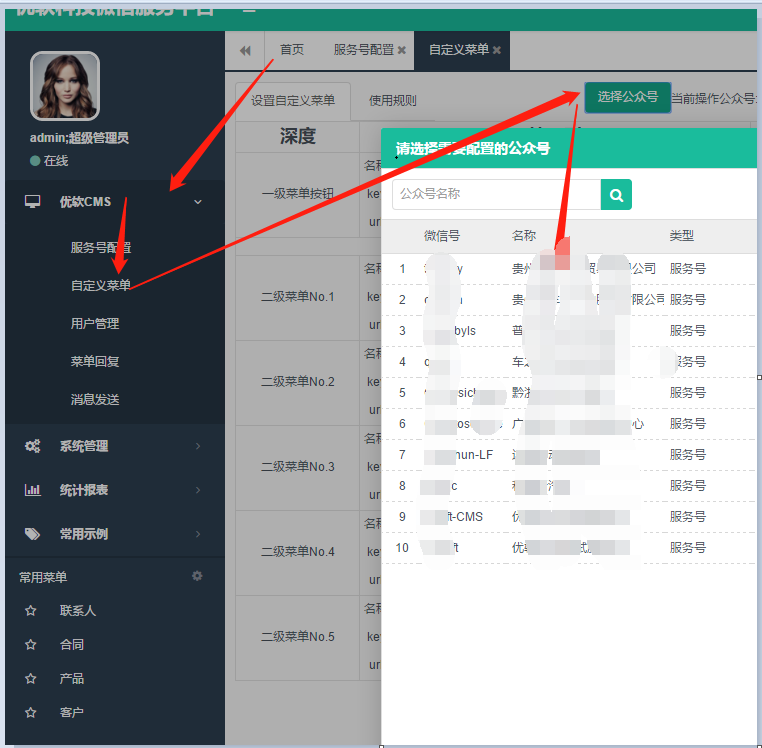The width and height of the screenshot is (762, 748).
Task: Click the 微信号 column header
Action: tap(442, 236)
